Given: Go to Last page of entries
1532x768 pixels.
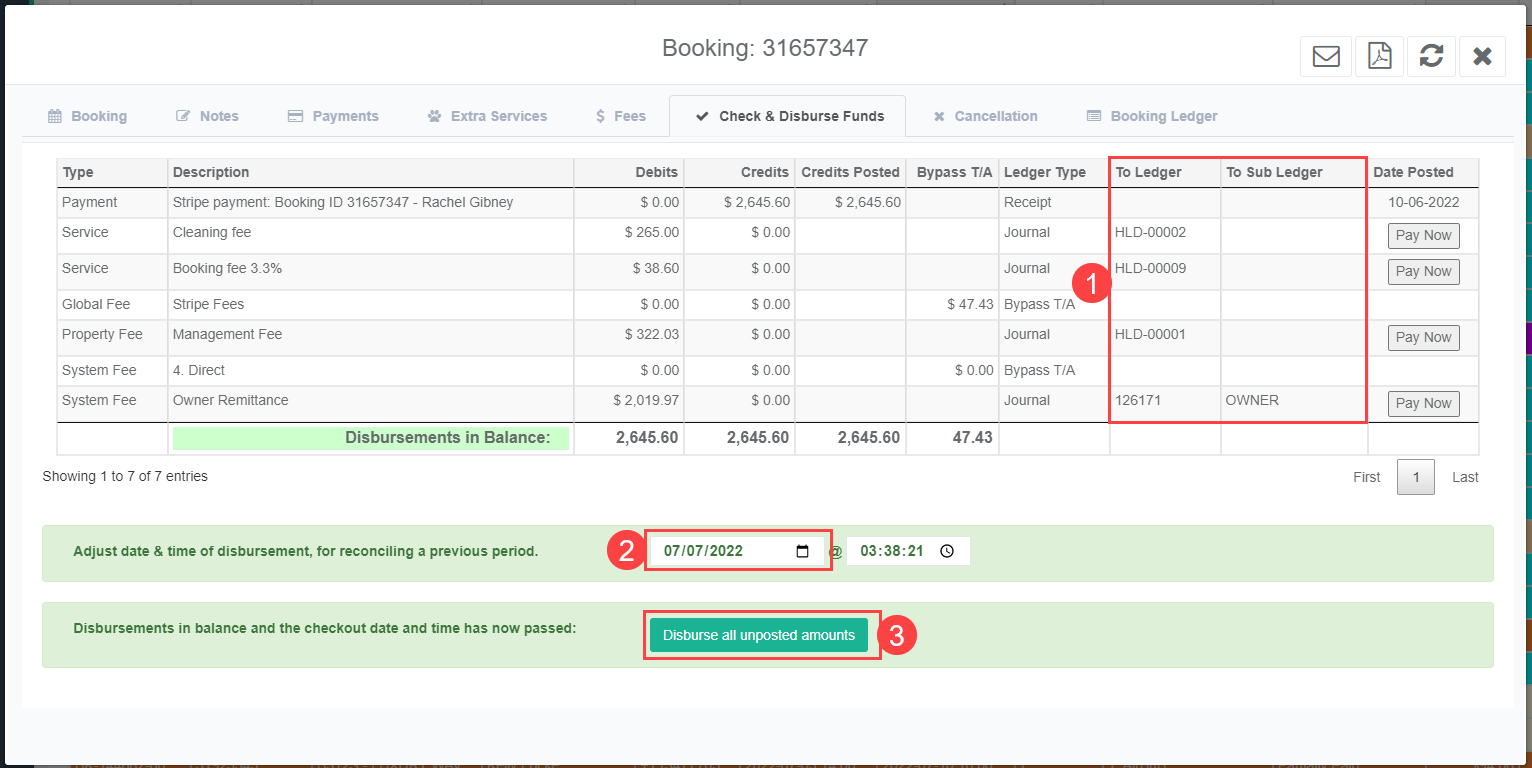Looking at the screenshot, I should [x=1465, y=477].
